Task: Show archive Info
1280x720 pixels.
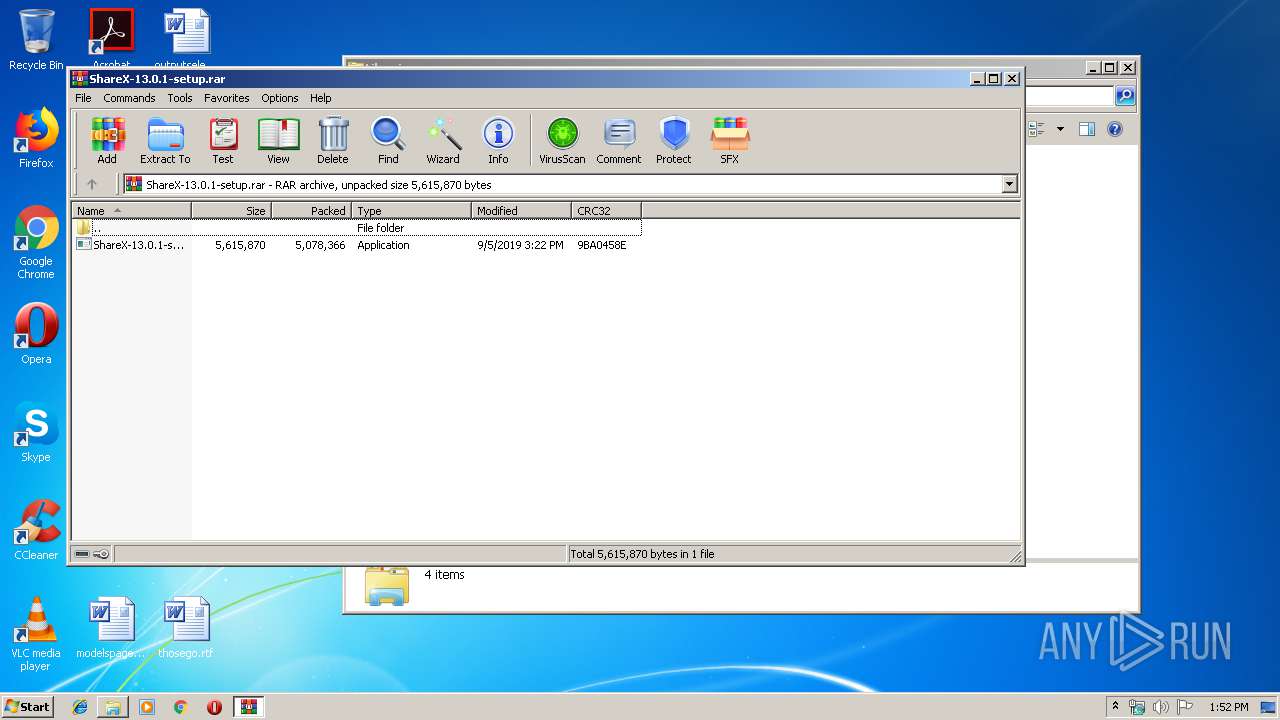Action: tap(498, 141)
